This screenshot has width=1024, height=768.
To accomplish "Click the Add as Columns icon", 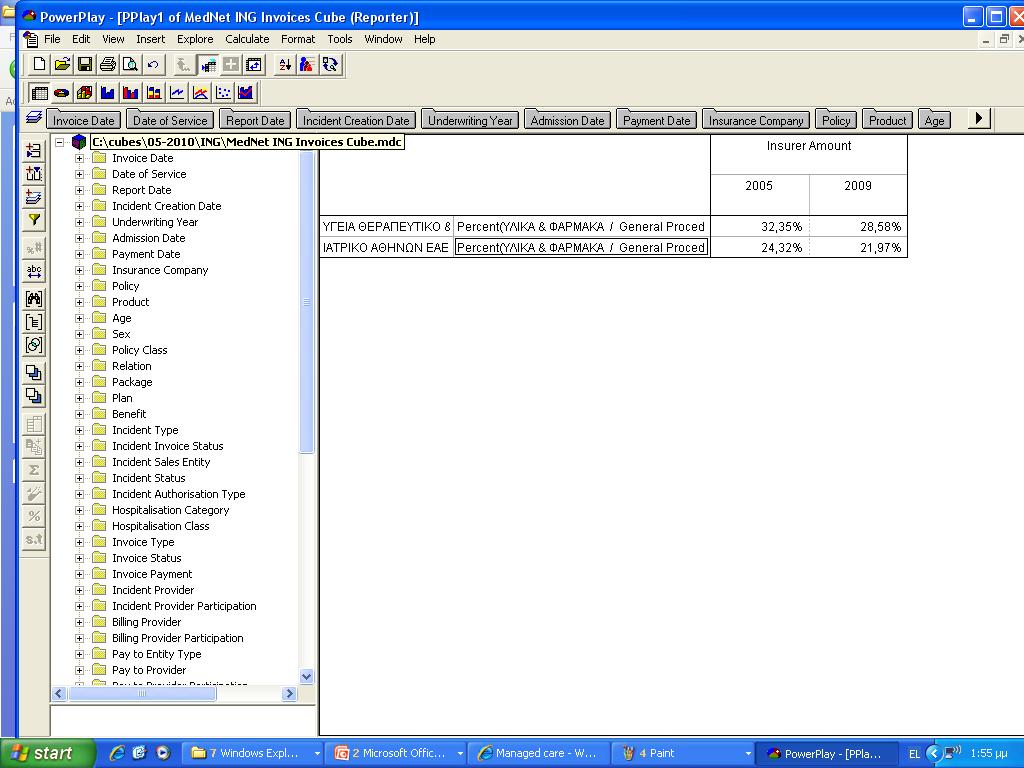I will [34, 174].
